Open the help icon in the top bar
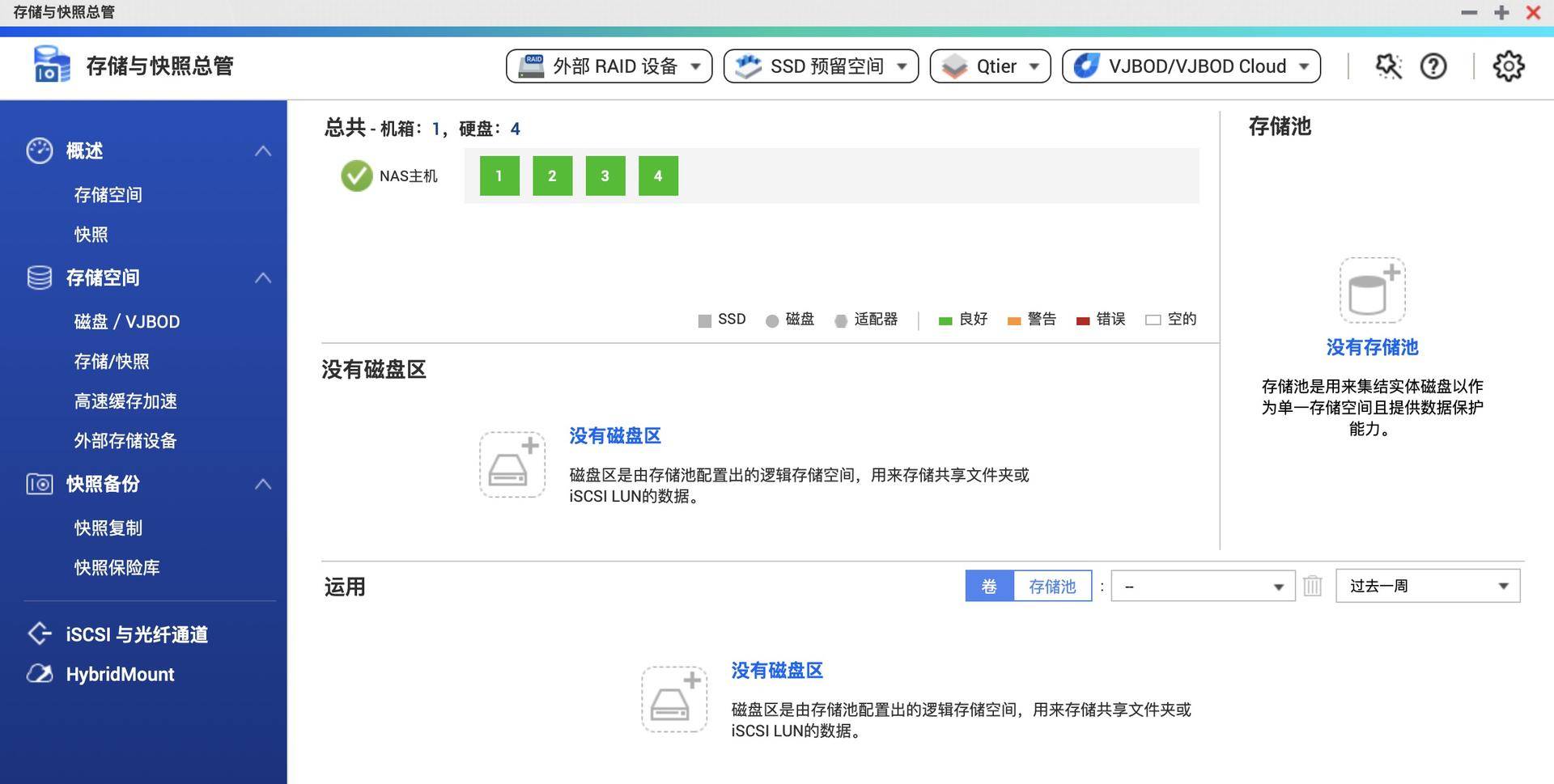The width and height of the screenshot is (1554, 784). 1433,66
